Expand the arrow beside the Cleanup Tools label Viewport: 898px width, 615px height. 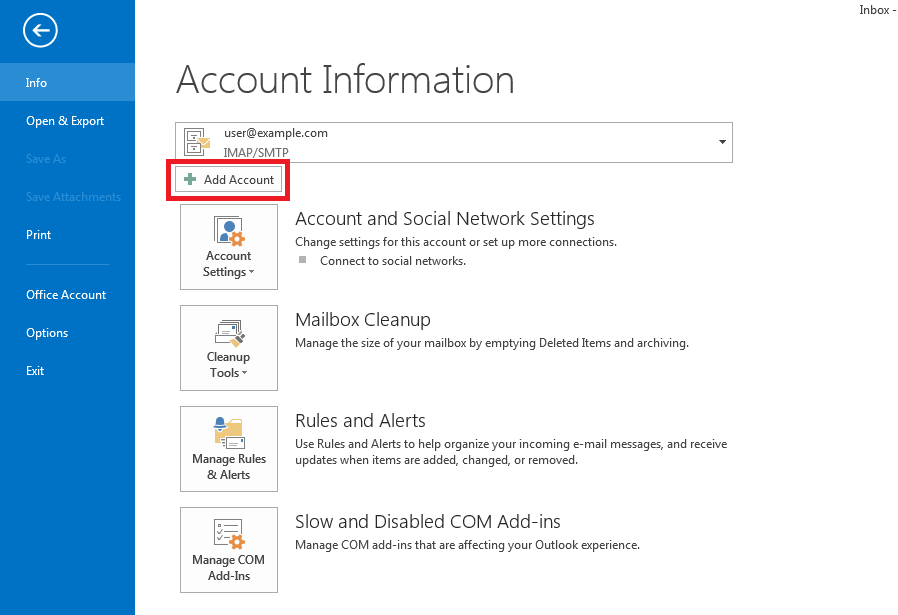(245, 374)
